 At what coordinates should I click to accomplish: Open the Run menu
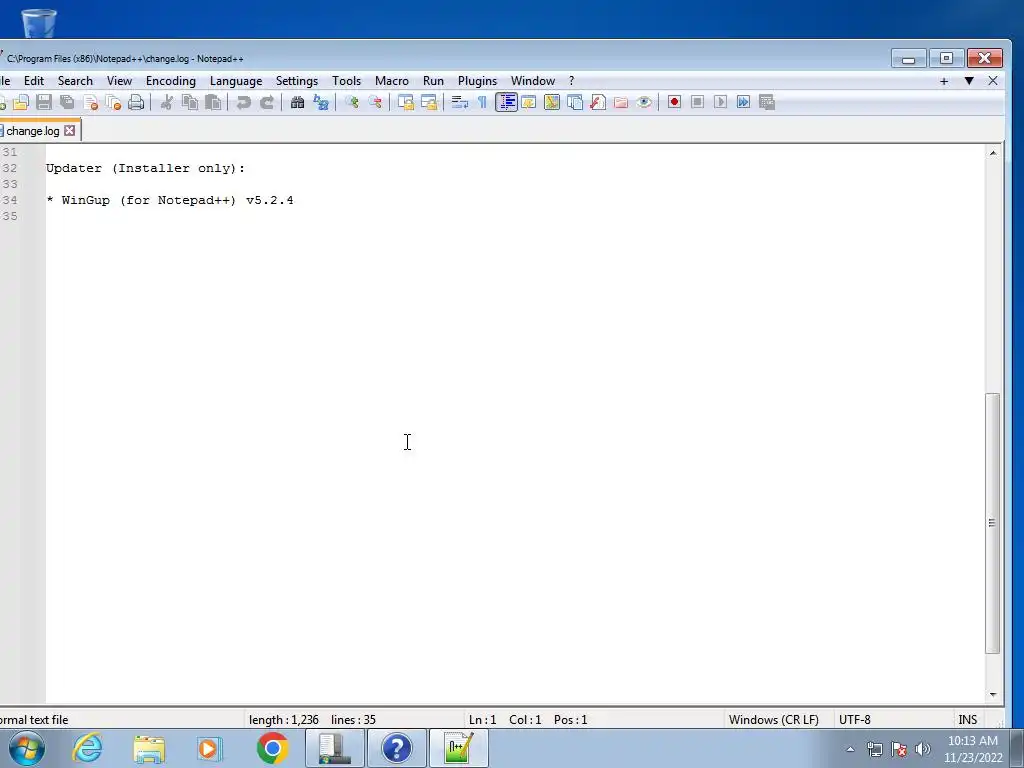coord(434,81)
